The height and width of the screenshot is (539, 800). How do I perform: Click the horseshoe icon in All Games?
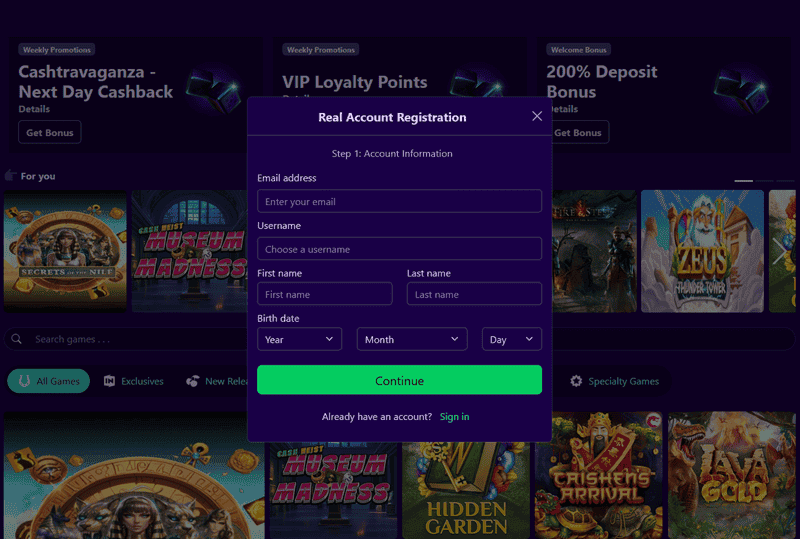tap(24, 381)
